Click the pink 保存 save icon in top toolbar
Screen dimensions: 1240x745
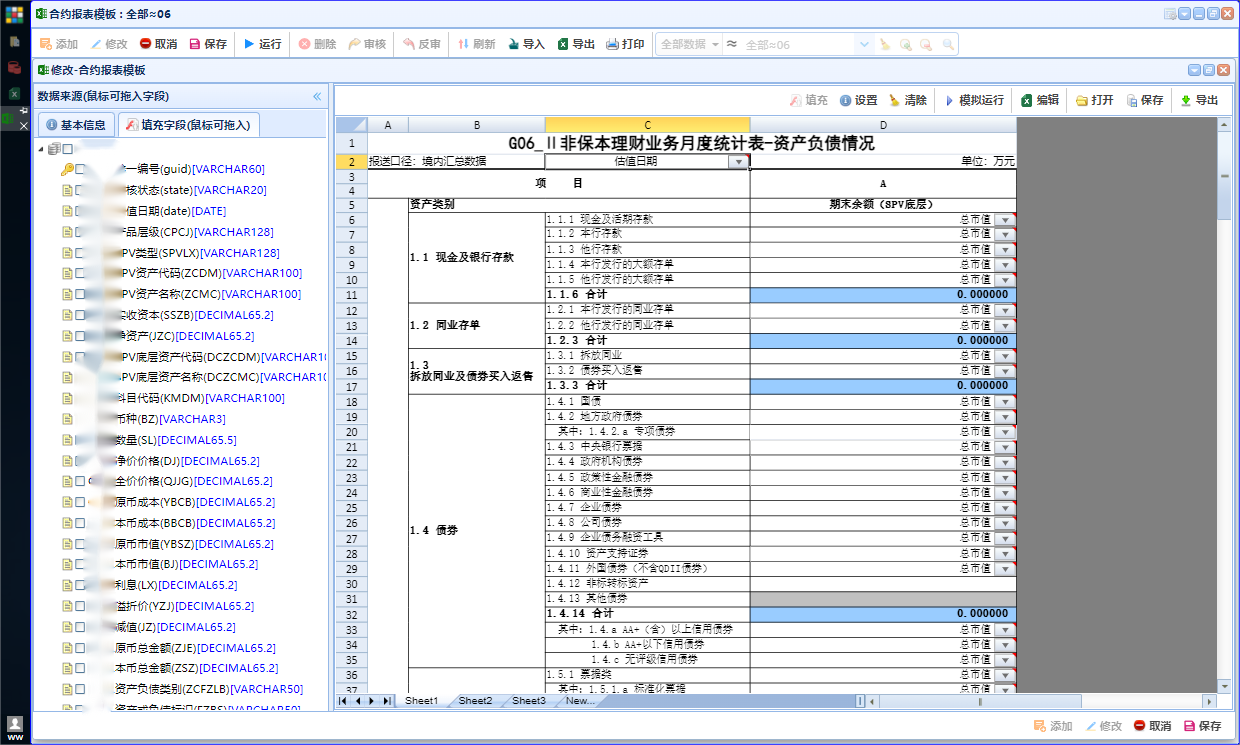tap(195, 44)
